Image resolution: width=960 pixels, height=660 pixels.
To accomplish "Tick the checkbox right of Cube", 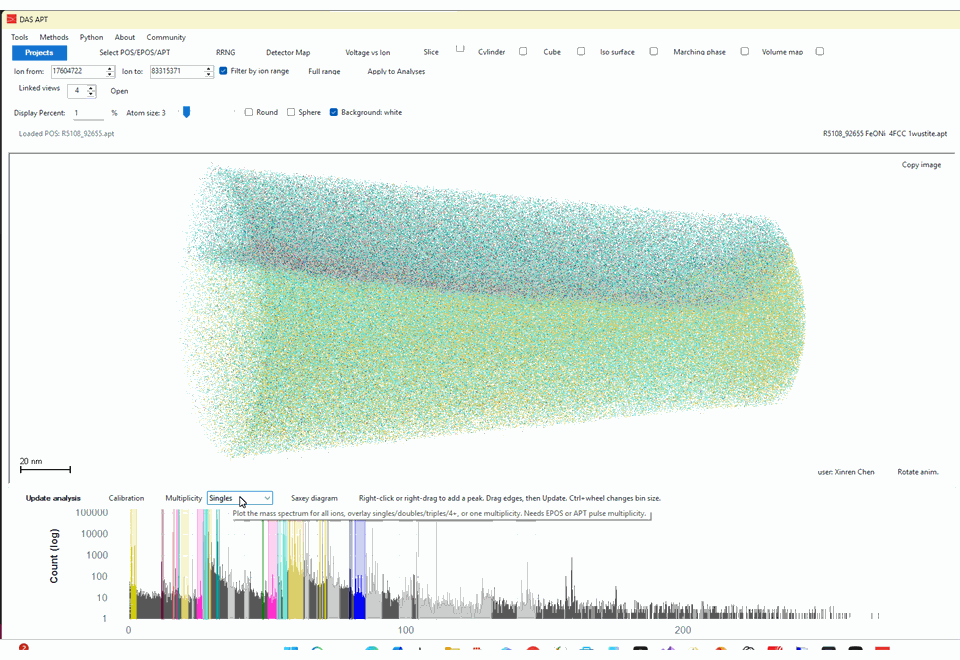I will (581, 51).
